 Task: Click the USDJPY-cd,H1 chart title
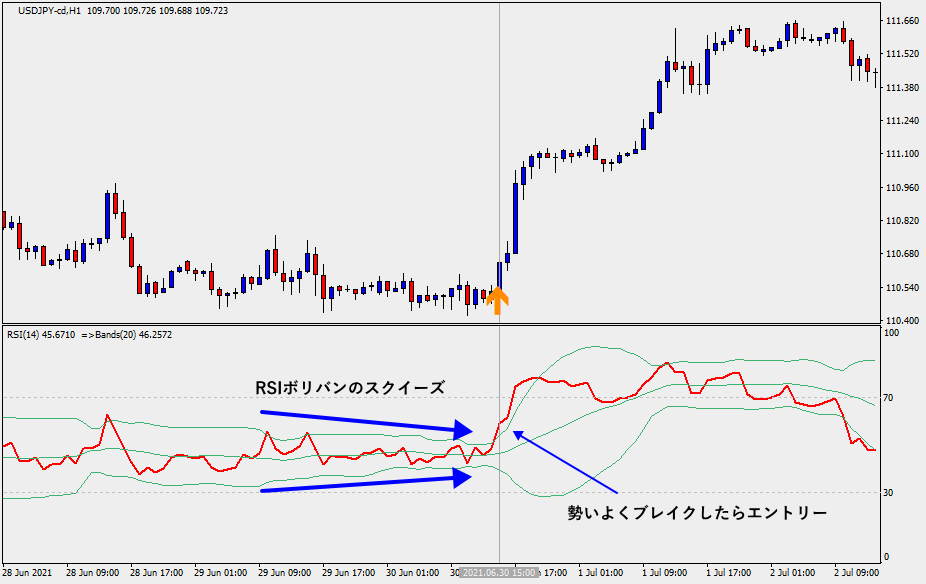pyautogui.click(x=50, y=9)
